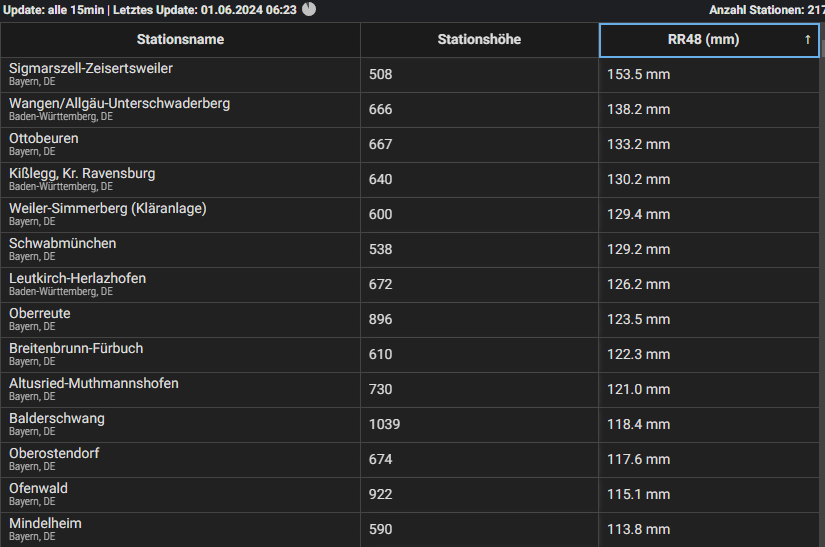Click the 122.3 mm rainfall value
This screenshot has height=547, width=825.
click(x=639, y=354)
